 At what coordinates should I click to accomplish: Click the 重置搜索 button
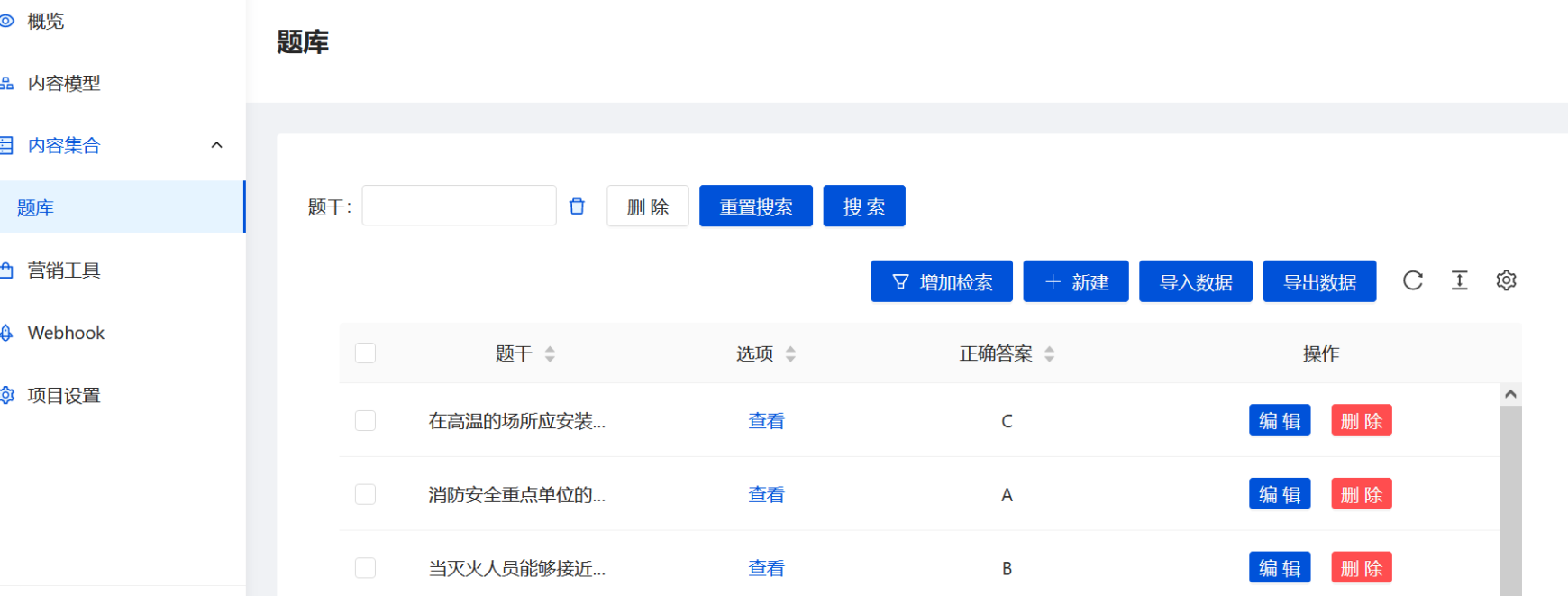[x=756, y=206]
